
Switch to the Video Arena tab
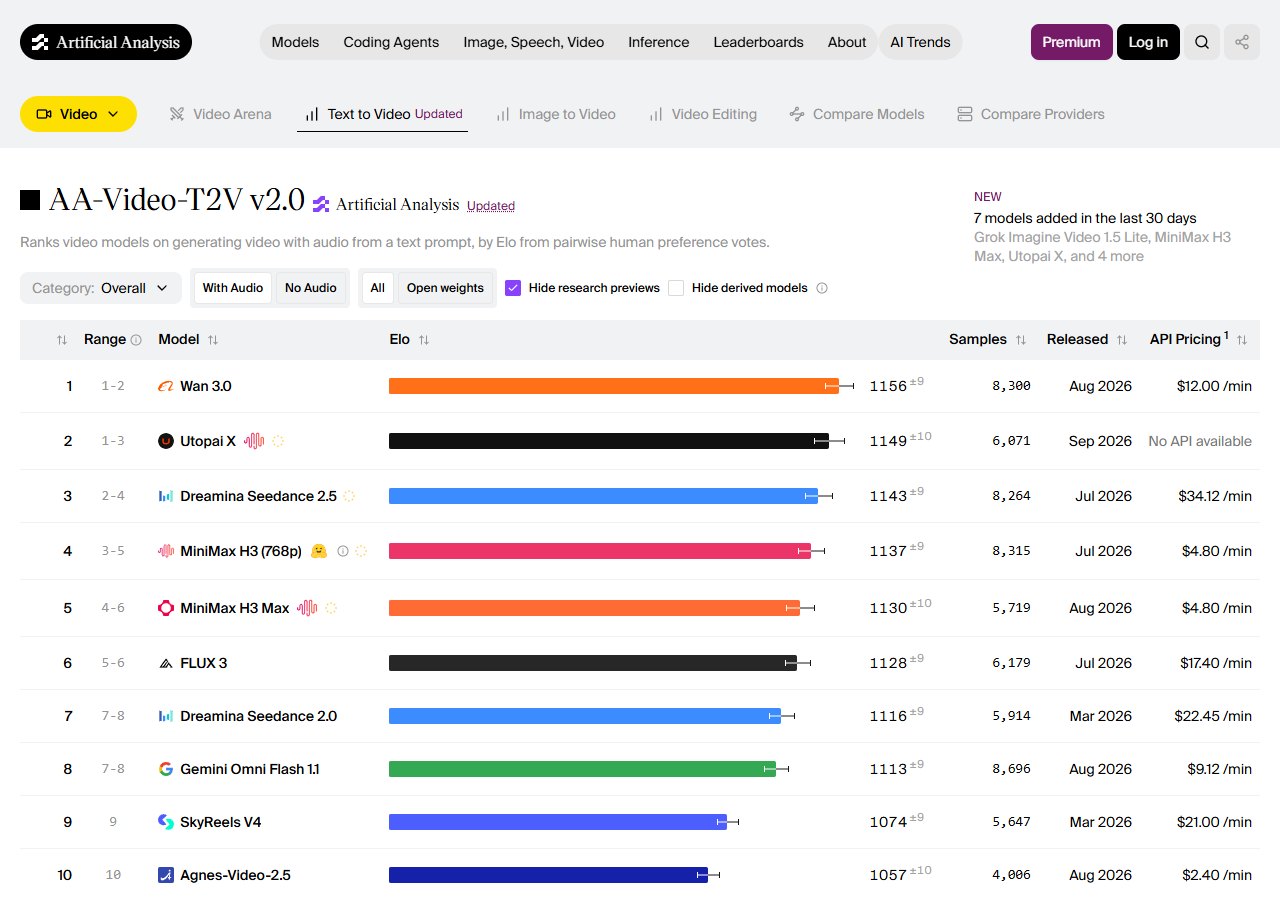[x=220, y=114]
